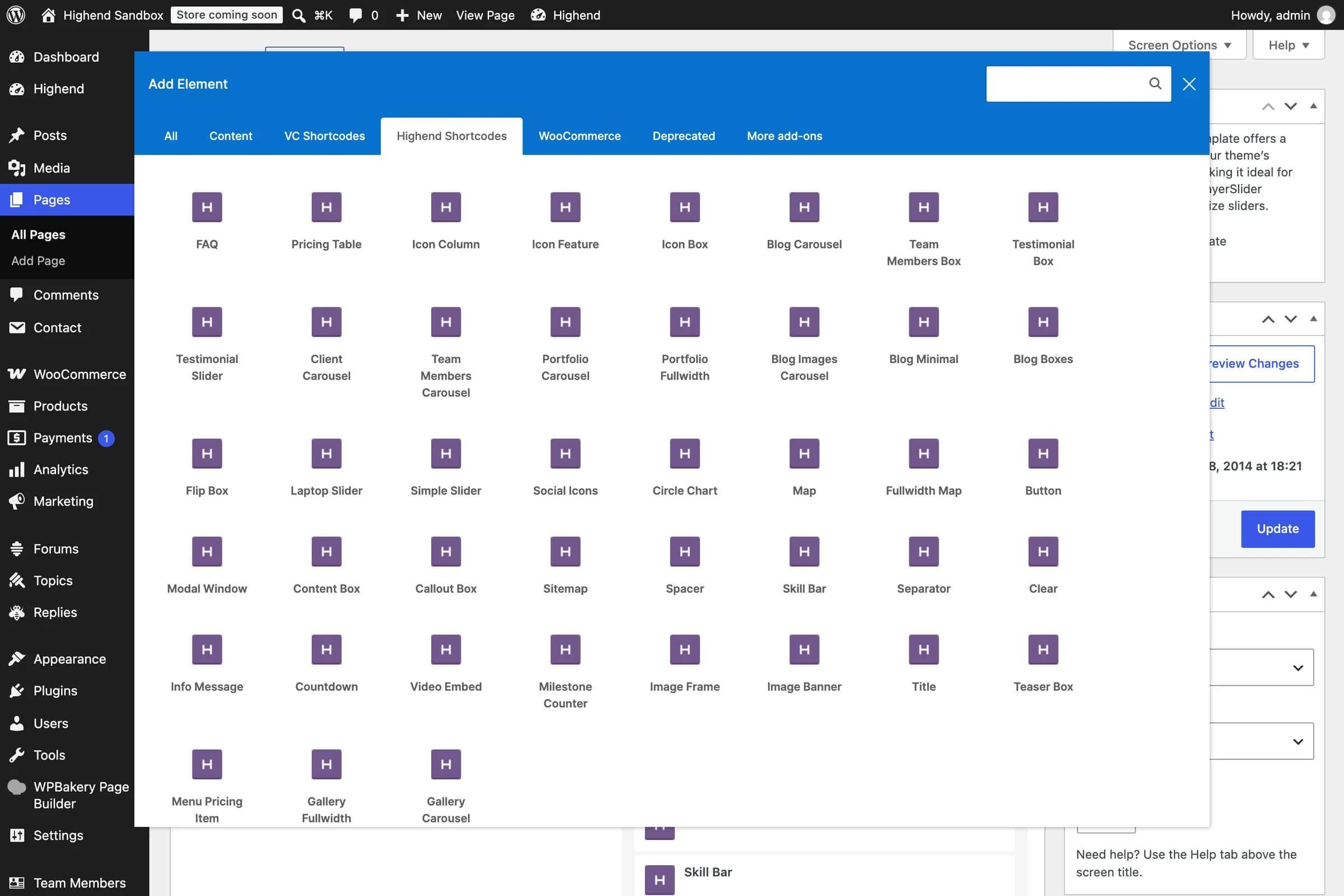Add the Button element
The height and width of the screenshot is (896, 1344).
click(1043, 468)
